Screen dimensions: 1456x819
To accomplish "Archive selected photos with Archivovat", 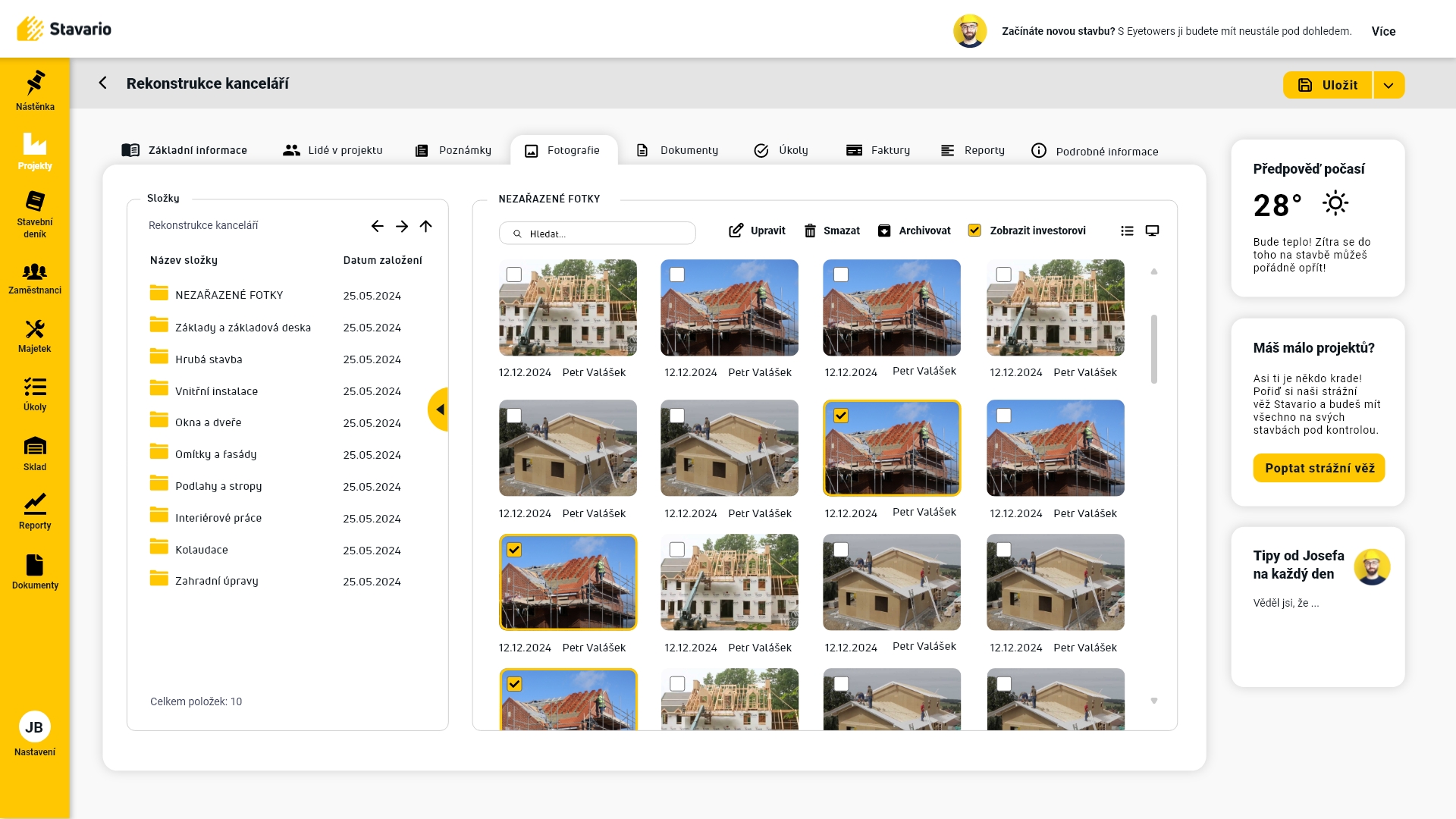I will pyautogui.click(x=914, y=231).
